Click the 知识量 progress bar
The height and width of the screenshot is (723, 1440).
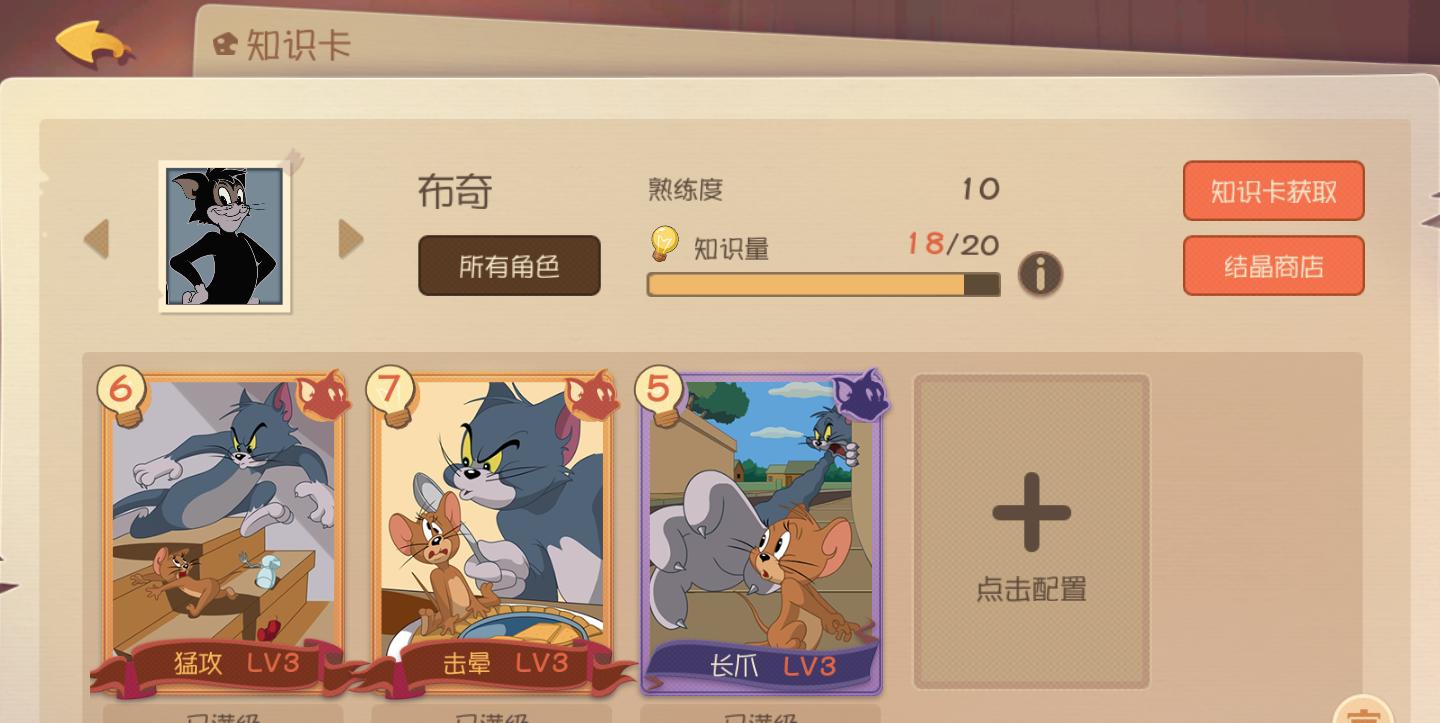tap(823, 285)
